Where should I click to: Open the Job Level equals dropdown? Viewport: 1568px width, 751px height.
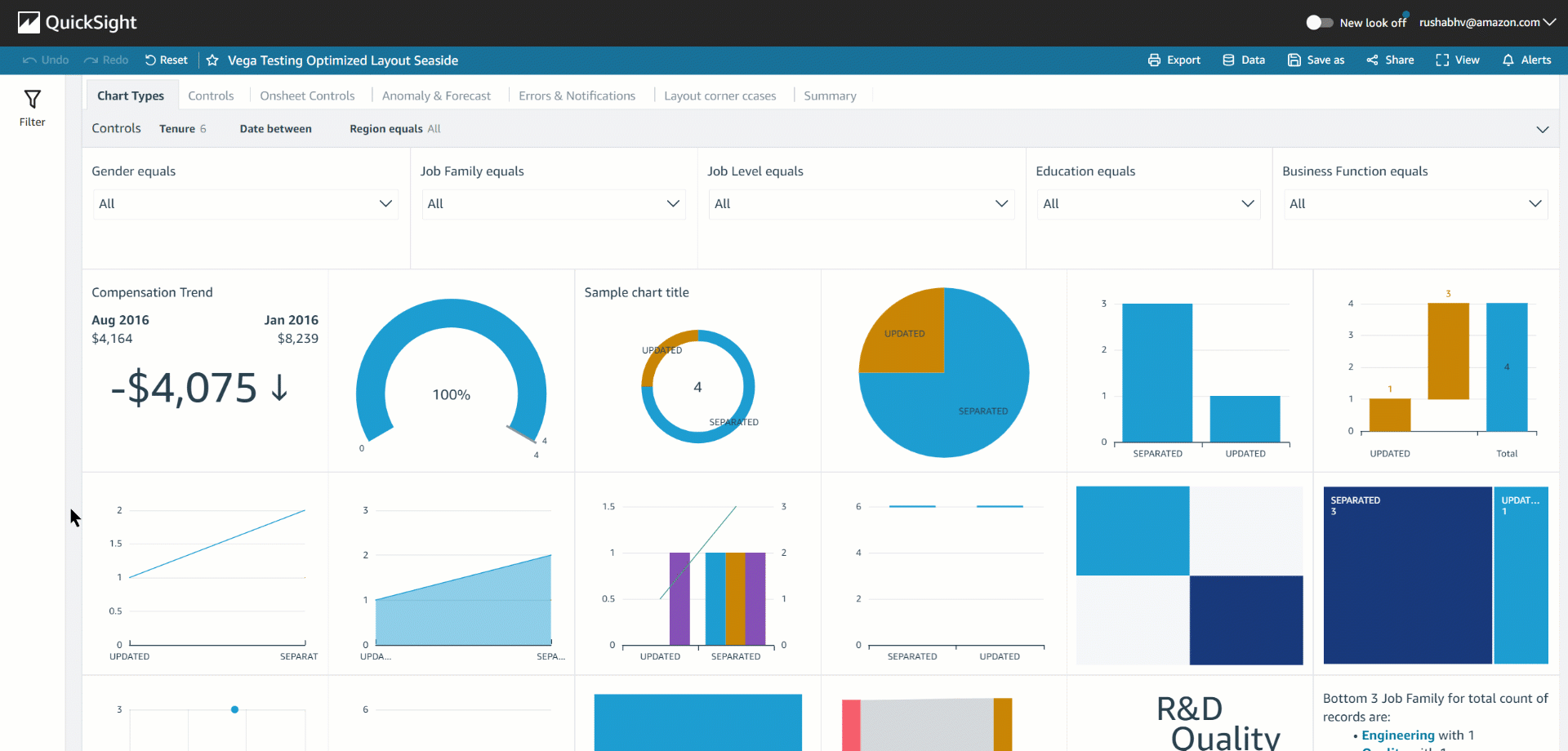coord(861,203)
